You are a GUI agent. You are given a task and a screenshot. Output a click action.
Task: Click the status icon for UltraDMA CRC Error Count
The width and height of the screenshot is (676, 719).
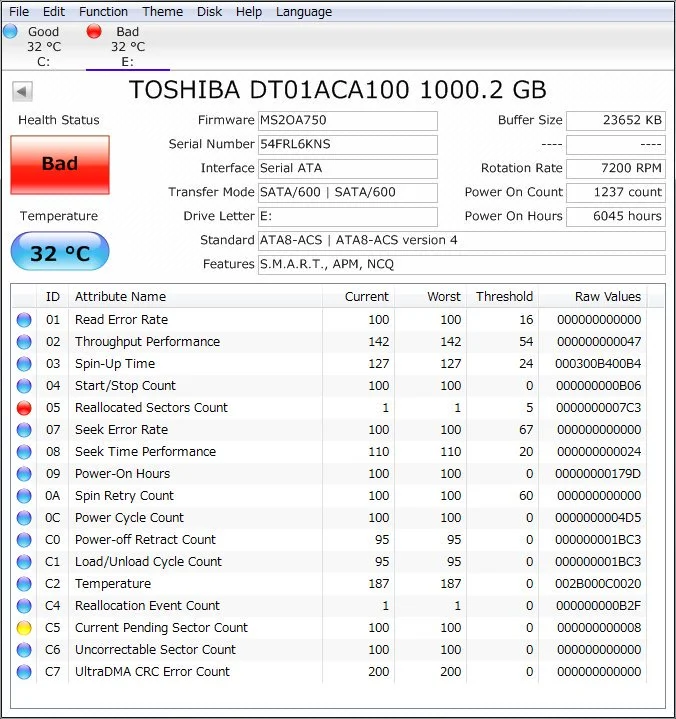pos(24,672)
